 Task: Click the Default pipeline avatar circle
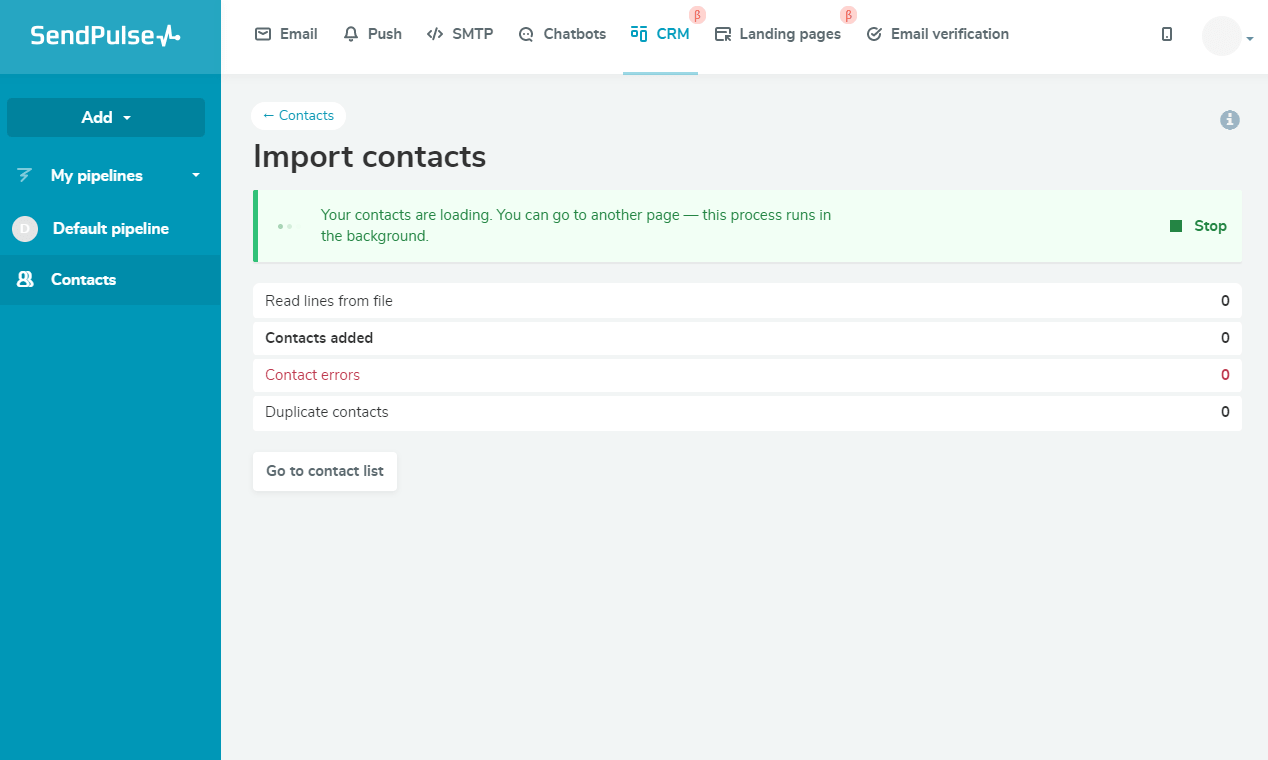tap(25, 229)
